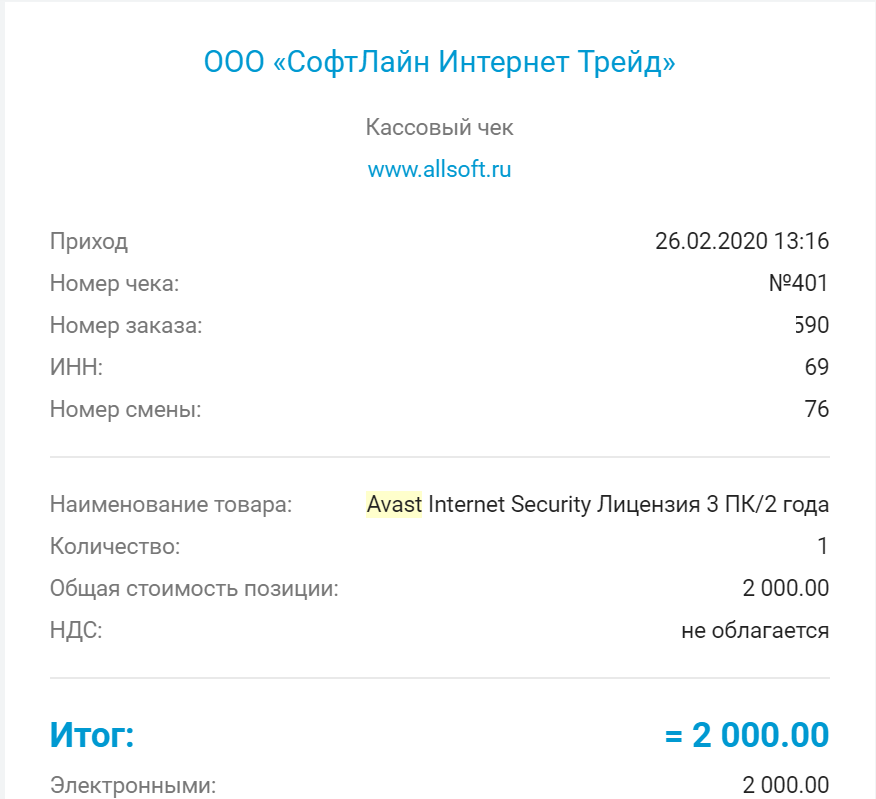Click the bold total amount = 2 000.00
Viewport: 876px width, 799px height.
click(x=747, y=736)
